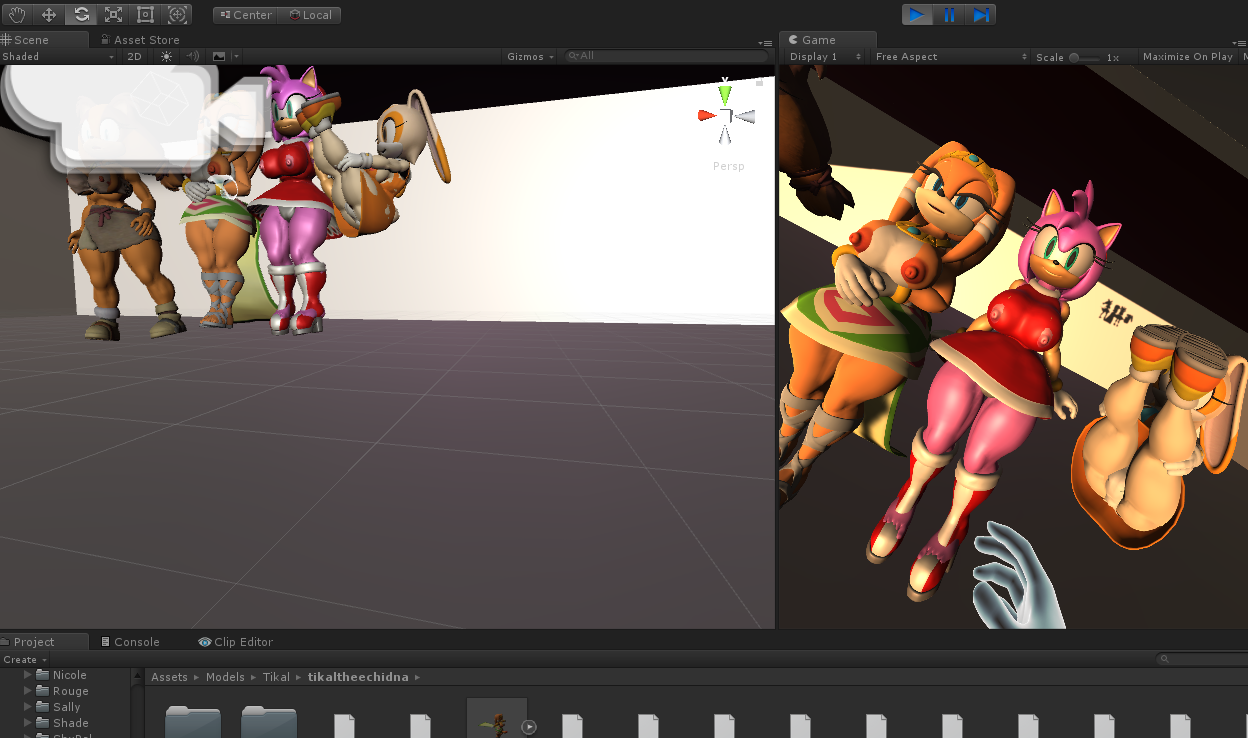
Task: Click the Pause button
Action: pyautogui.click(x=949, y=14)
